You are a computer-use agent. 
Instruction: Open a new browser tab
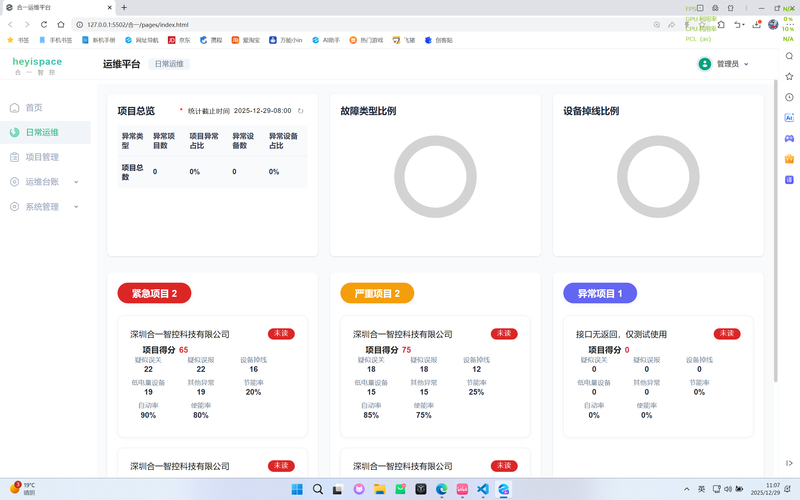pos(124,8)
